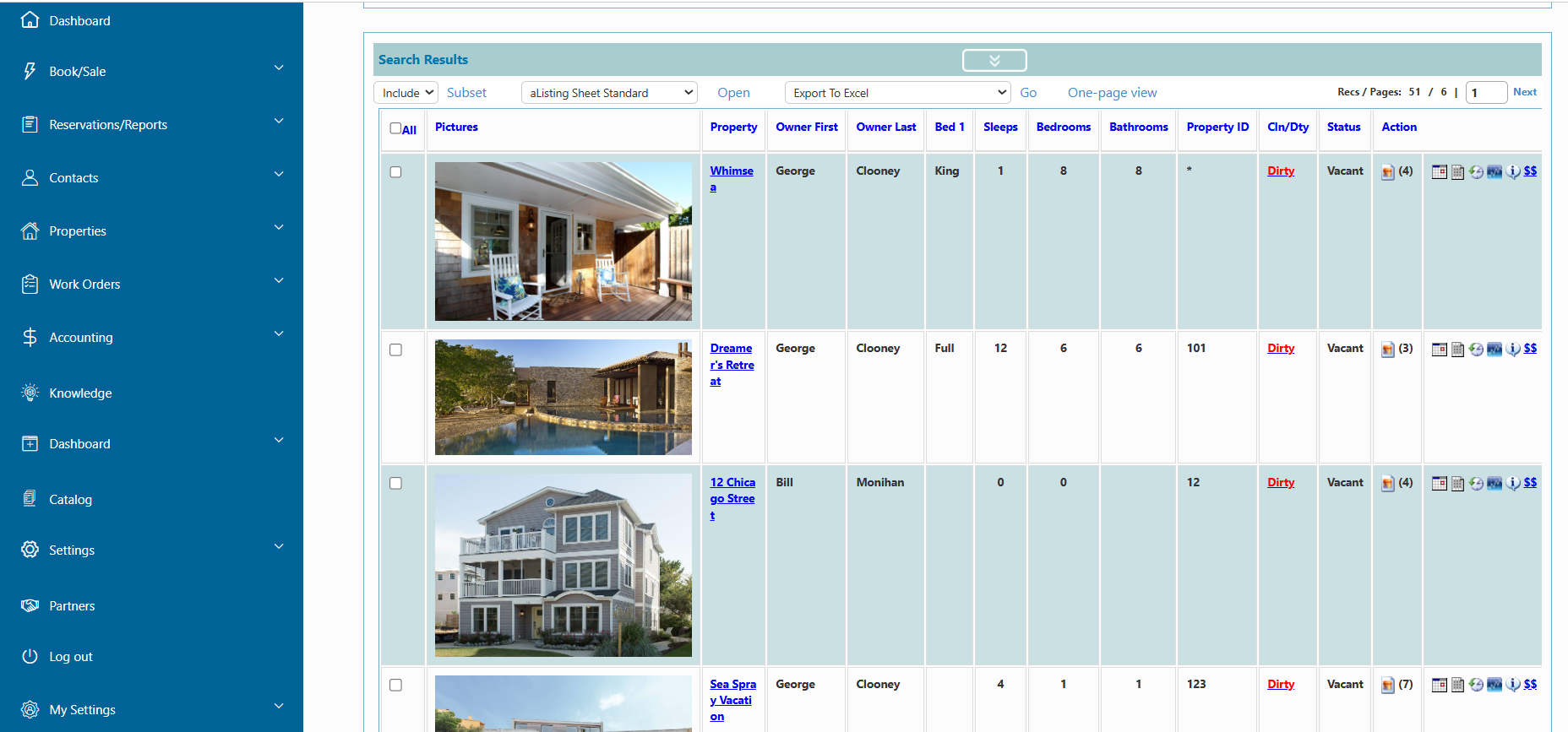
Task: Open Catalog from the sidebar
Action: pyautogui.click(x=71, y=499)
